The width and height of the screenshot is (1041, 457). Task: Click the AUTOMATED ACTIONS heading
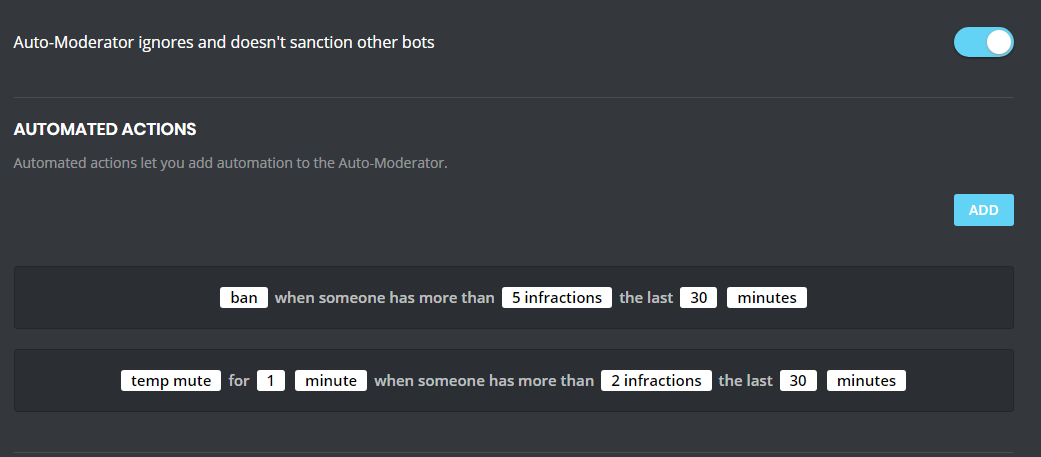105,129
